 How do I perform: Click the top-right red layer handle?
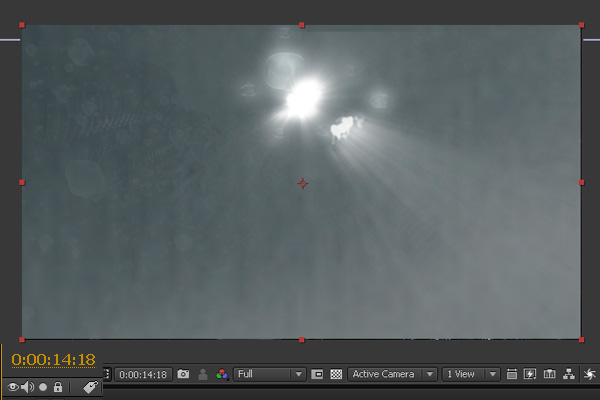coord(582,25)
